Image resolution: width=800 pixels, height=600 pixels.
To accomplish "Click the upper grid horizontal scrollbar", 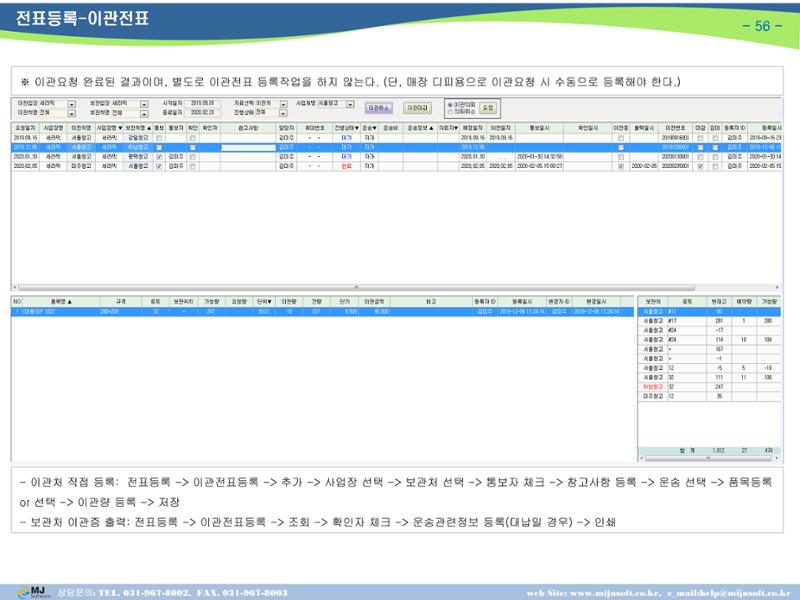I will 356,288.
